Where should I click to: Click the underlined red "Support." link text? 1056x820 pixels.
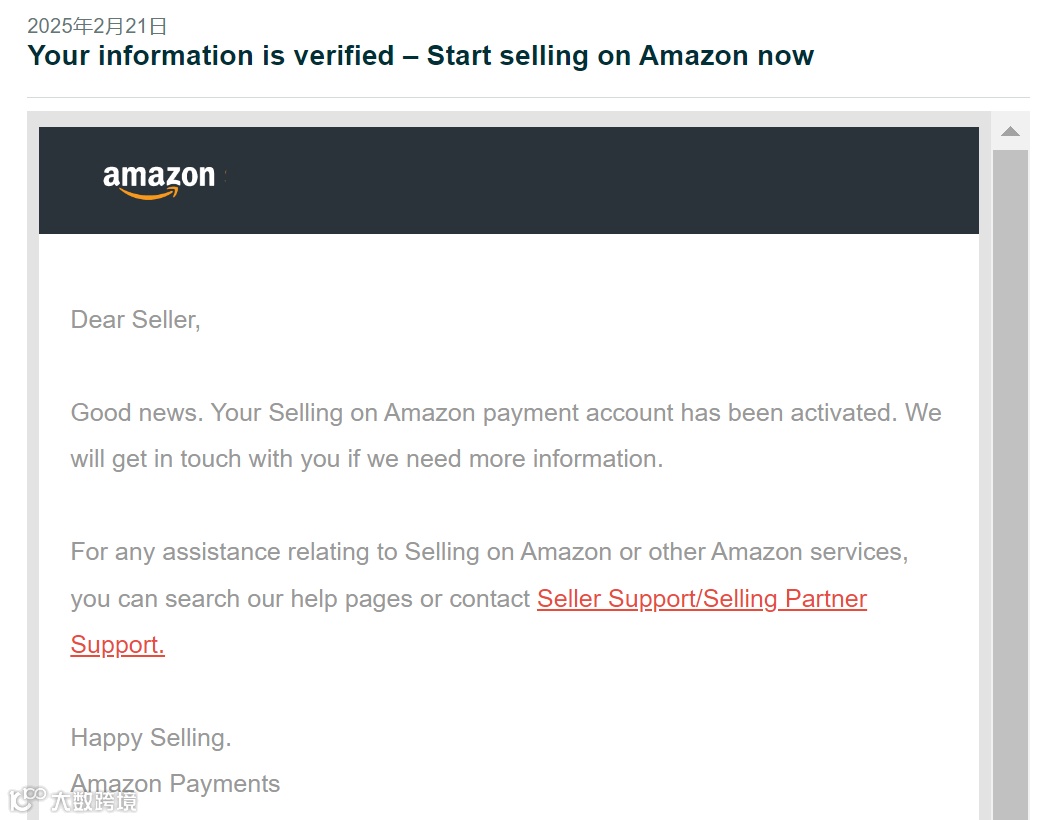point(117,645)
